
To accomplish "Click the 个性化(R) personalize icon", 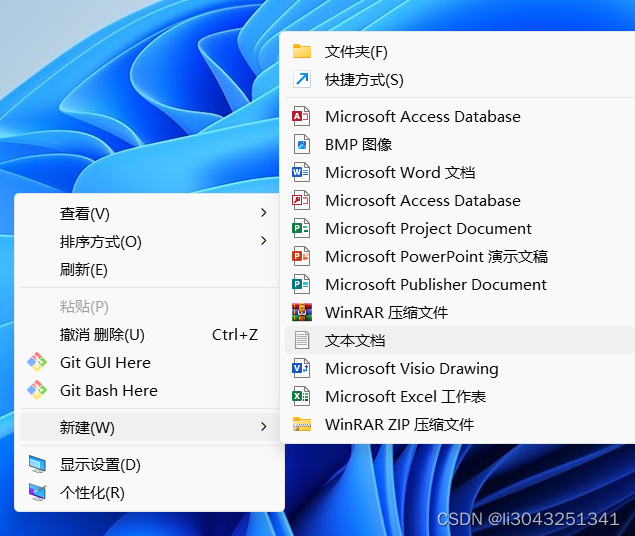I will coord(37,492).
